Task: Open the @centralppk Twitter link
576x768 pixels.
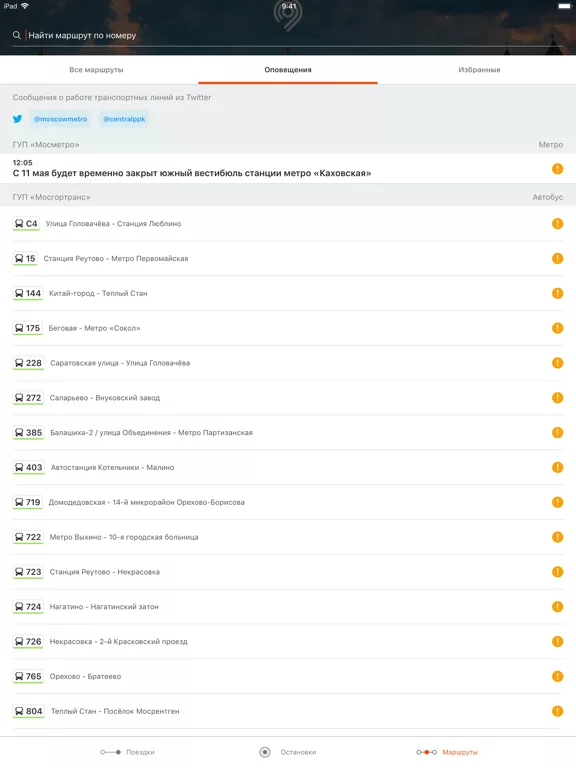Action: pyautogui.click(x=124, y=119)
